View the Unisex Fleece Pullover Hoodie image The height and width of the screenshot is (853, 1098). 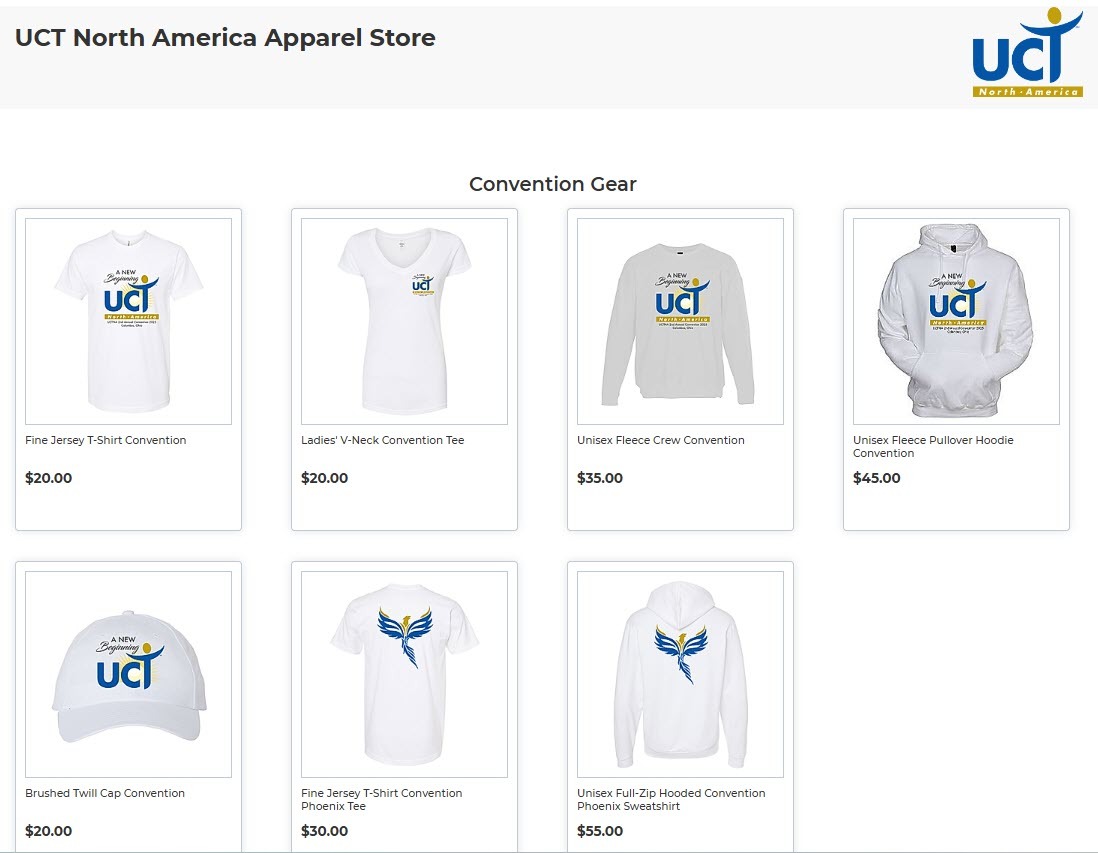tap(956, 321)
